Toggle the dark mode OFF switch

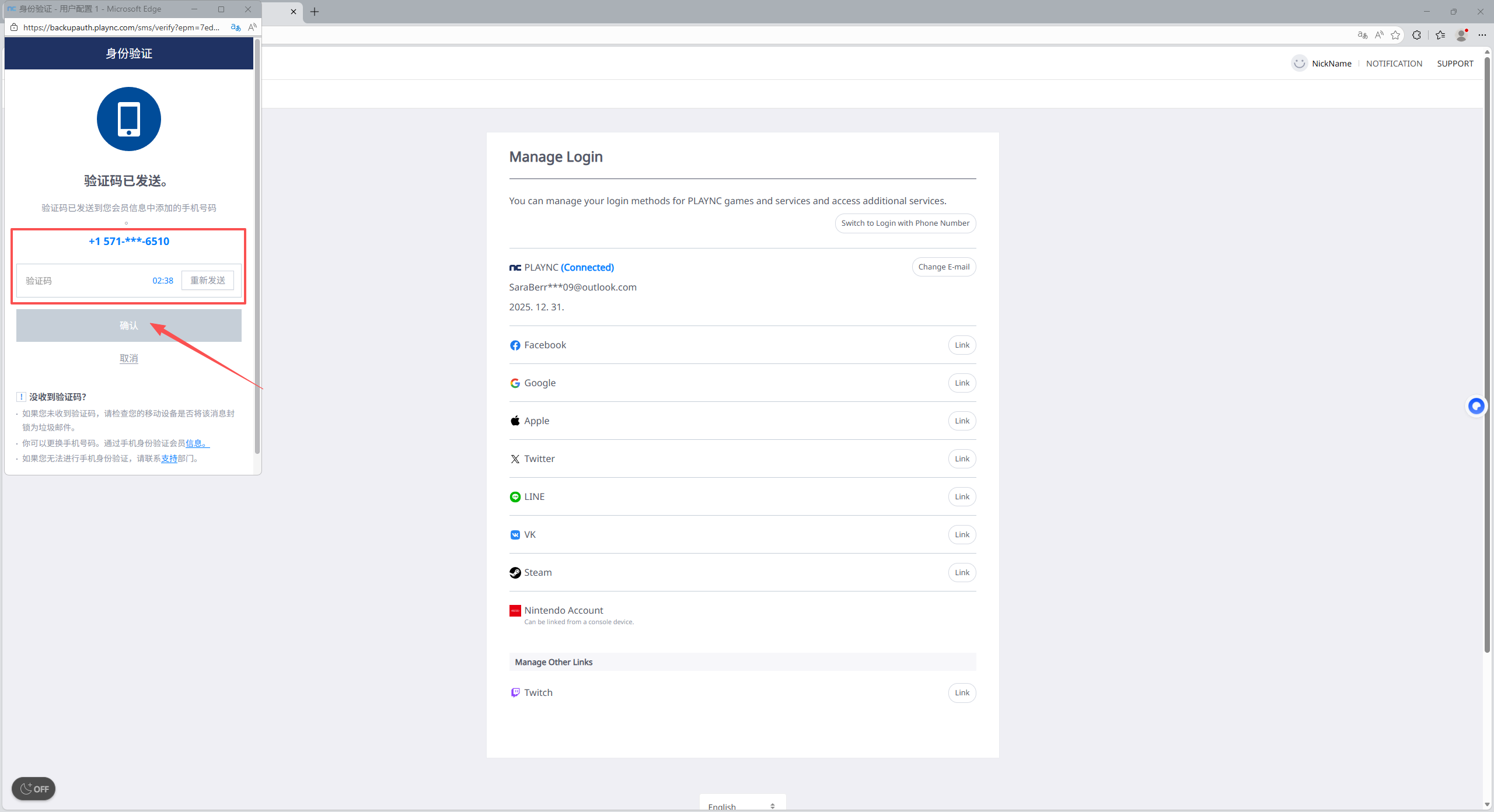(34, 789)
